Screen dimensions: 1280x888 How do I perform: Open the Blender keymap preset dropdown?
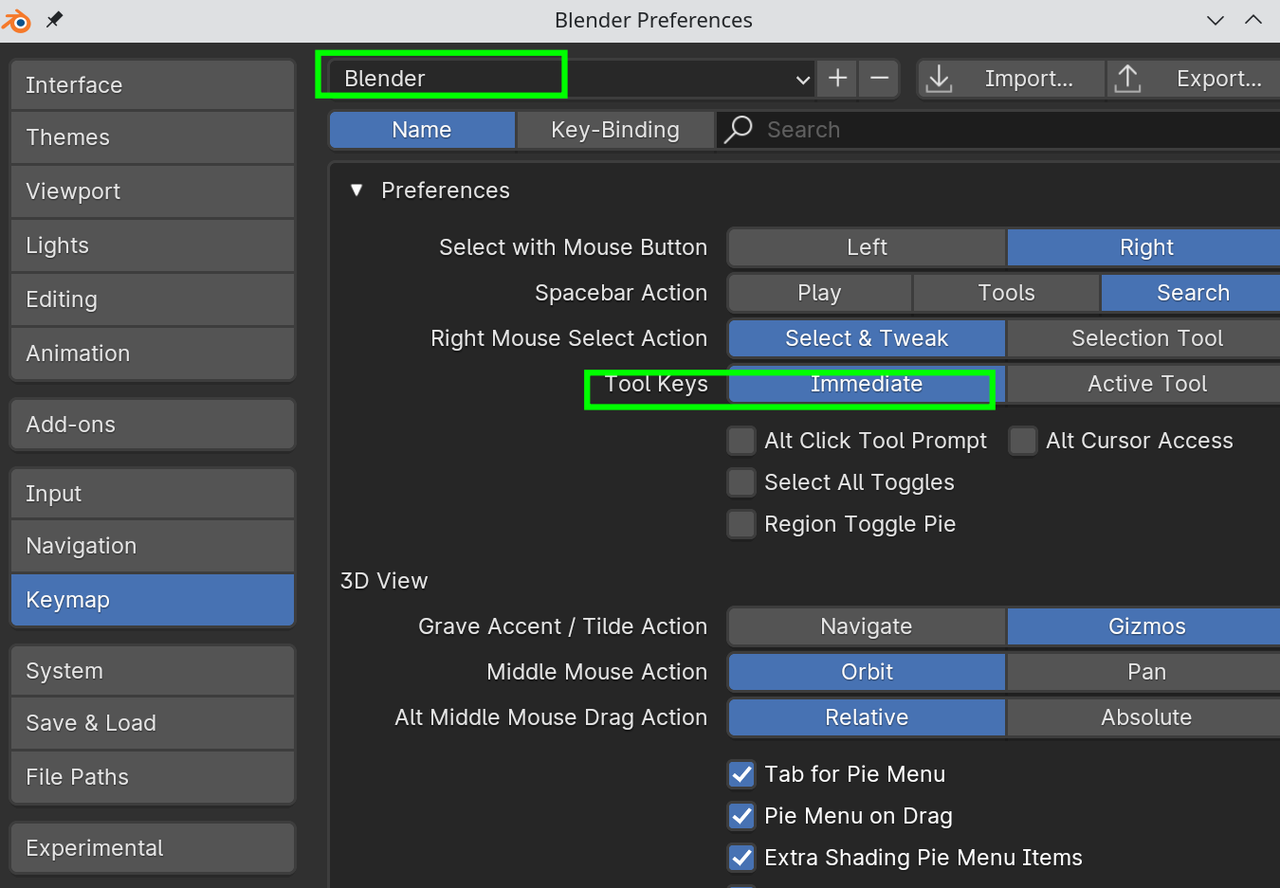click(573, 79)
